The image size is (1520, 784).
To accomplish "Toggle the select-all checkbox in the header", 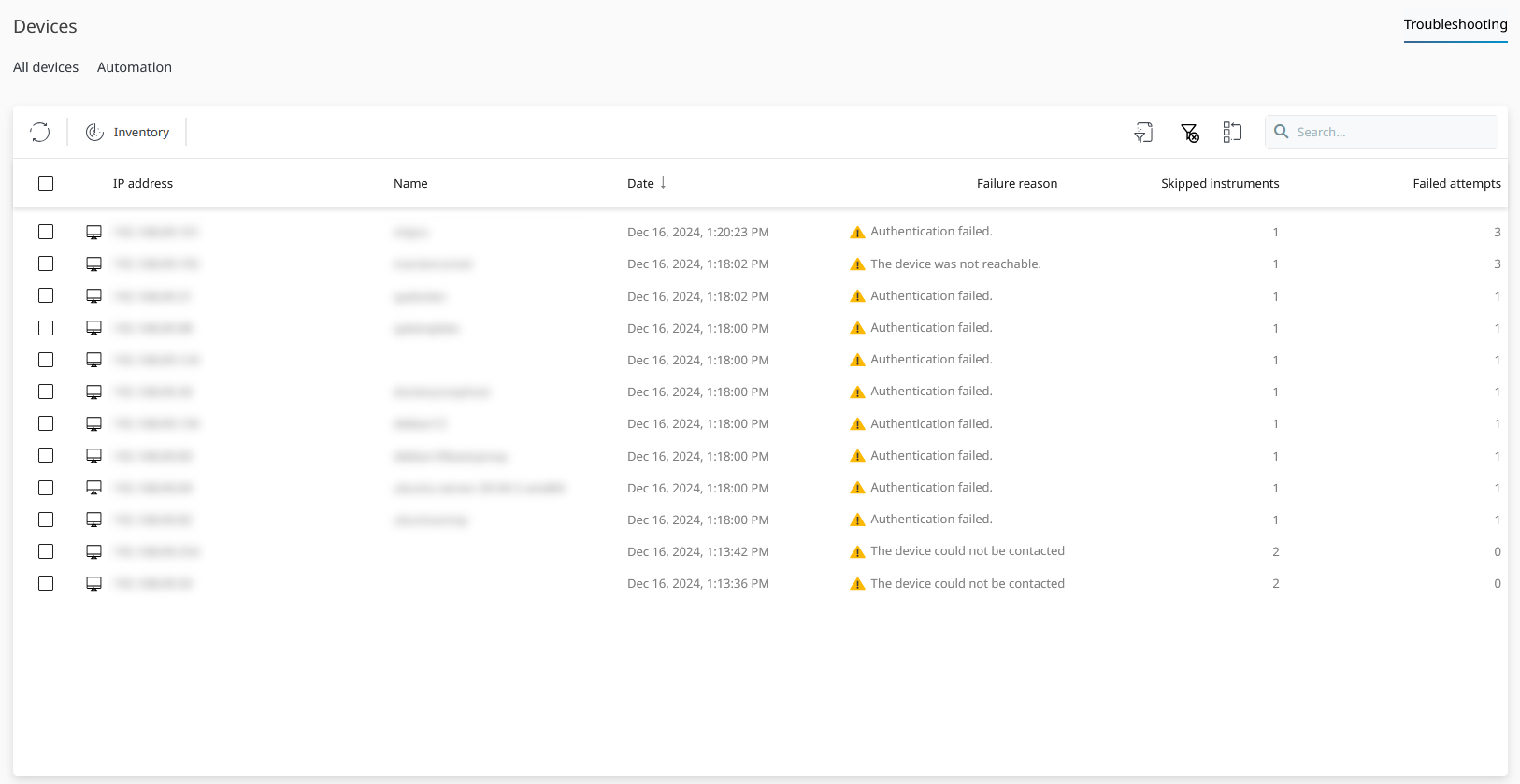I will tap(46, 183).
